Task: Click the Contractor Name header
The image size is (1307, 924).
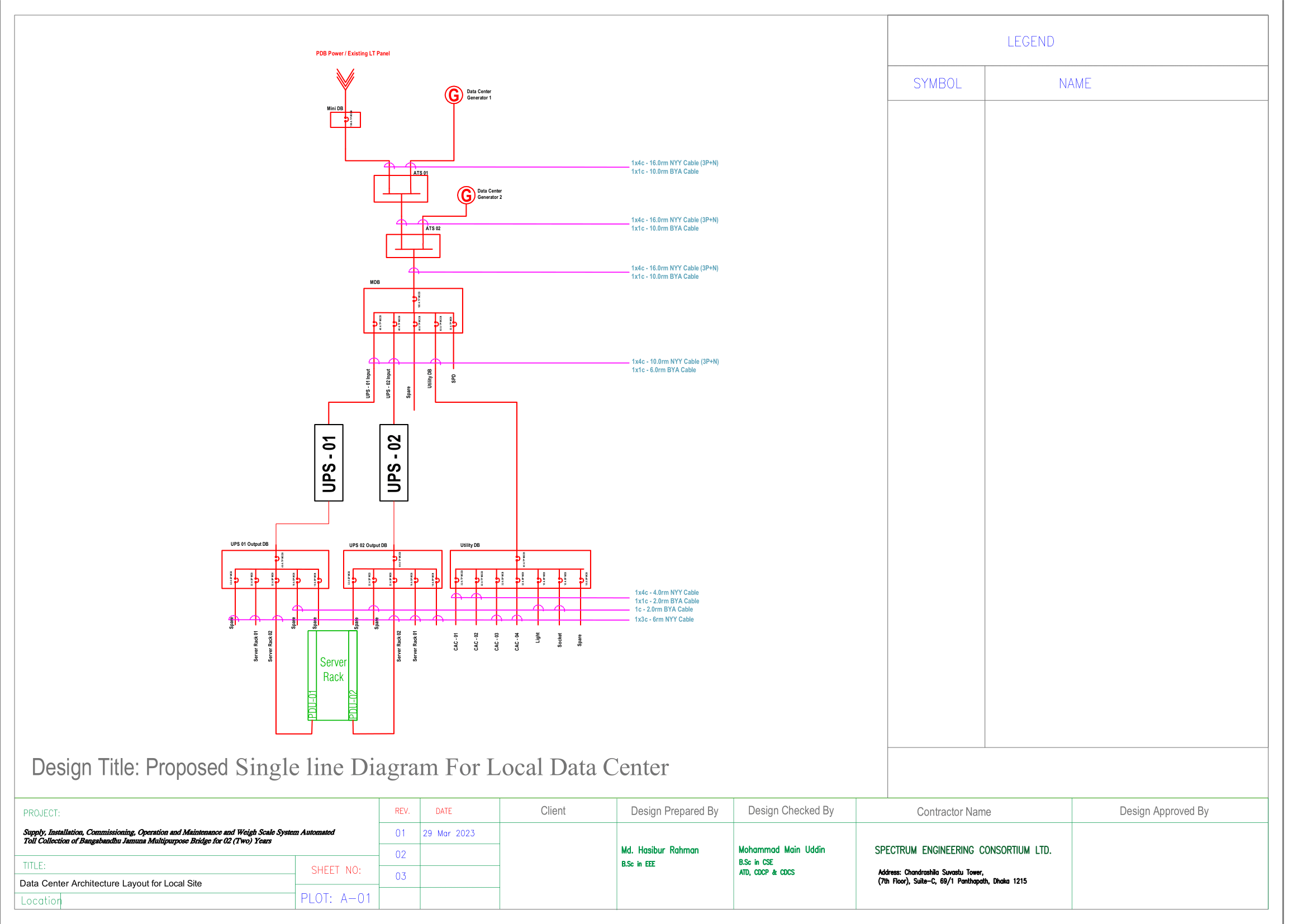Action: [954, 812]
